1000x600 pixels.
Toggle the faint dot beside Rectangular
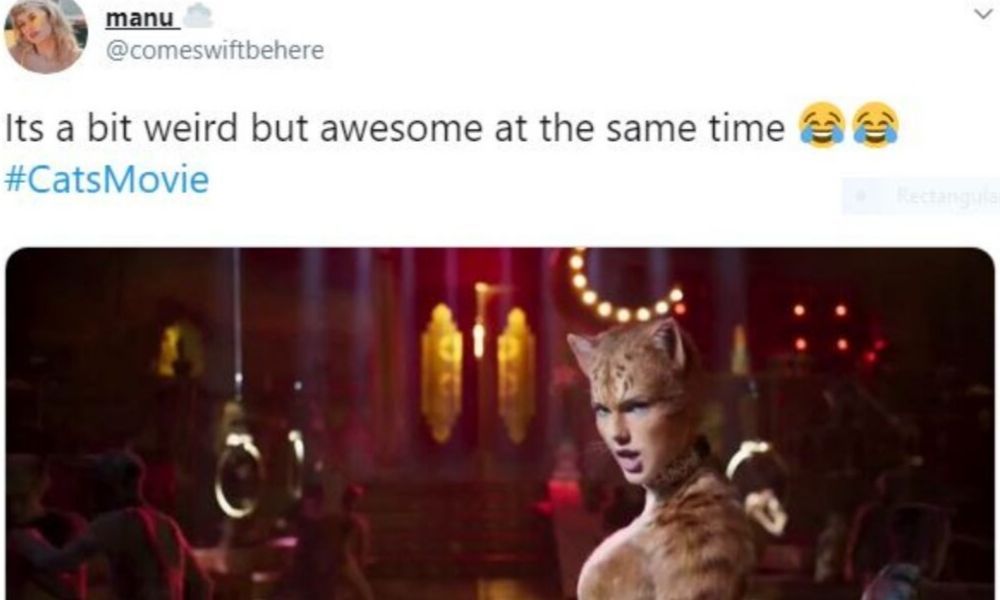pyautogui.click(x=860, y=196)
